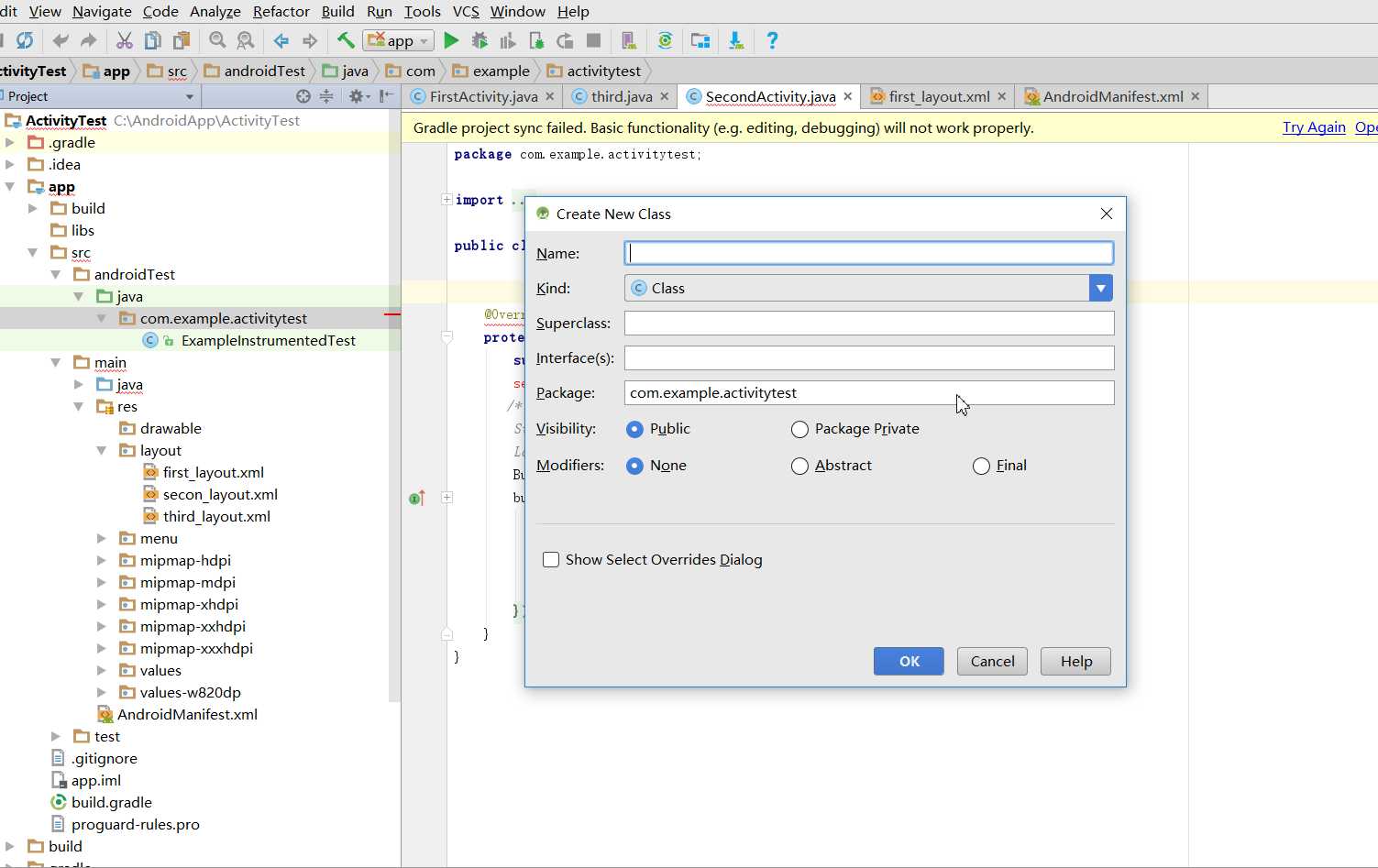Open the Kind dropdown arrow
1378x868 pixels.
[1101, 288]
